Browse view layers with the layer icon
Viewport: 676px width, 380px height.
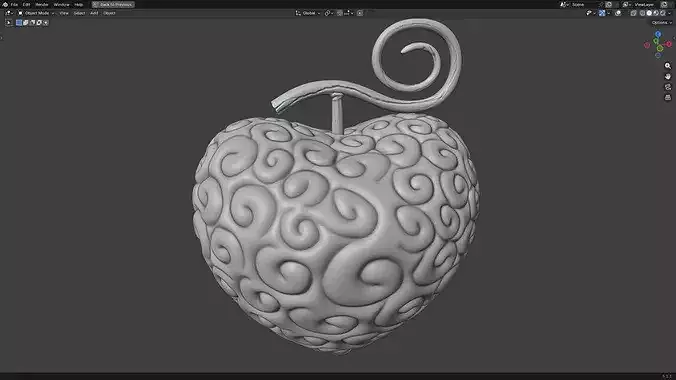click(x=626, y=4)
